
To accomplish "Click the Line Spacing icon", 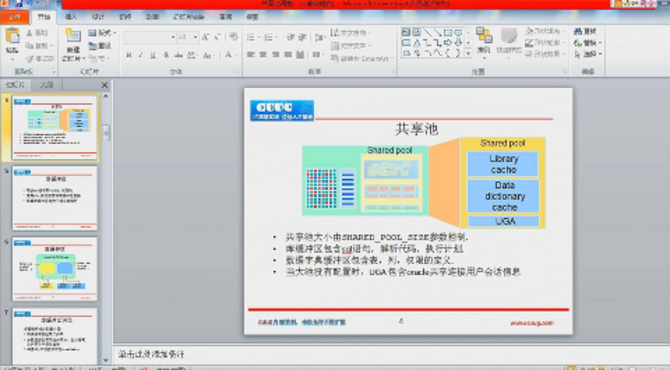I will click(x=320, y=38).
